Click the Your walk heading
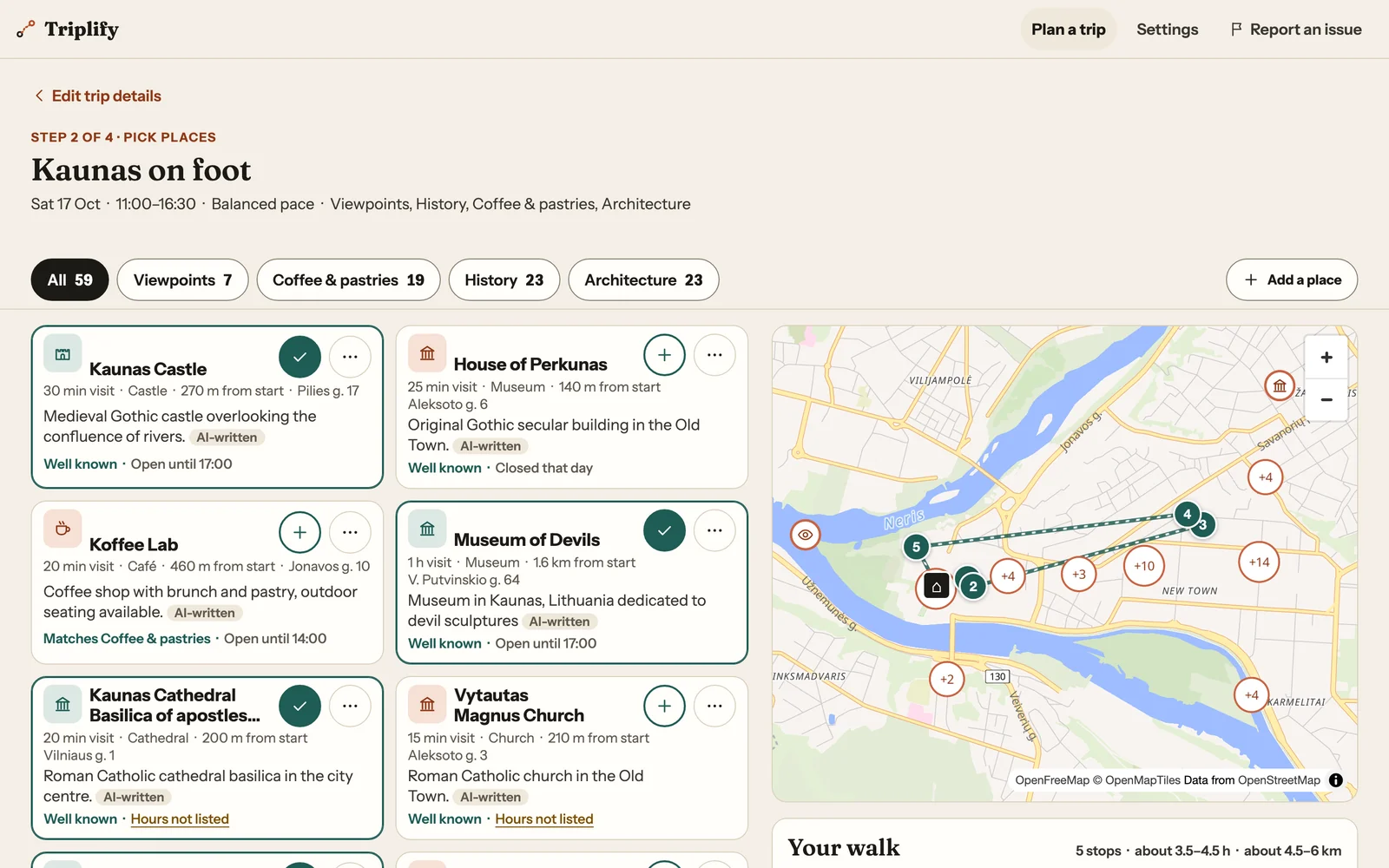 point(844,848)
